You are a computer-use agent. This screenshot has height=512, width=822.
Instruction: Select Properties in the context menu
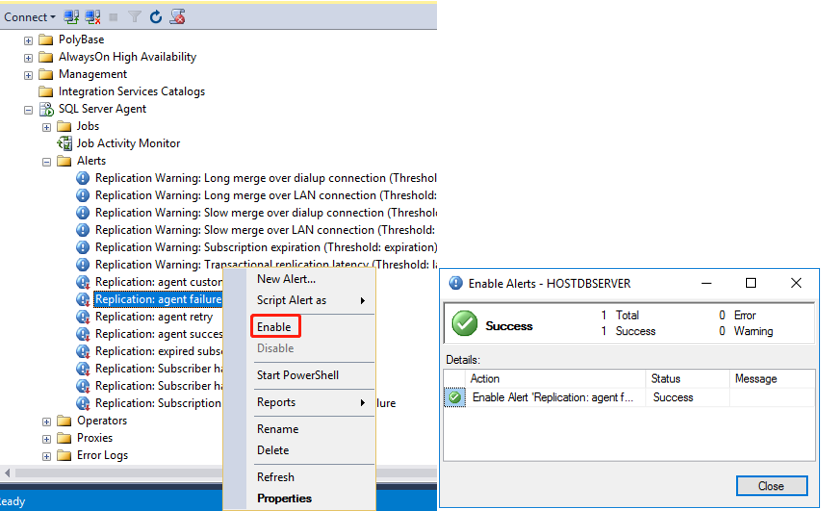tap(284, 498)
